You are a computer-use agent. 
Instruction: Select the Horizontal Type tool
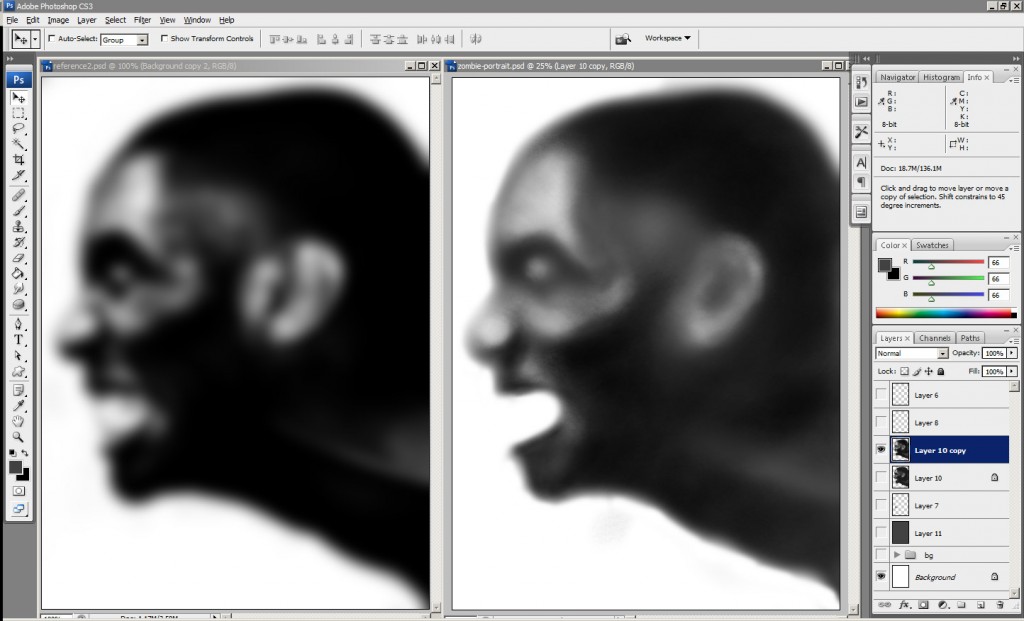click(18, 339)
